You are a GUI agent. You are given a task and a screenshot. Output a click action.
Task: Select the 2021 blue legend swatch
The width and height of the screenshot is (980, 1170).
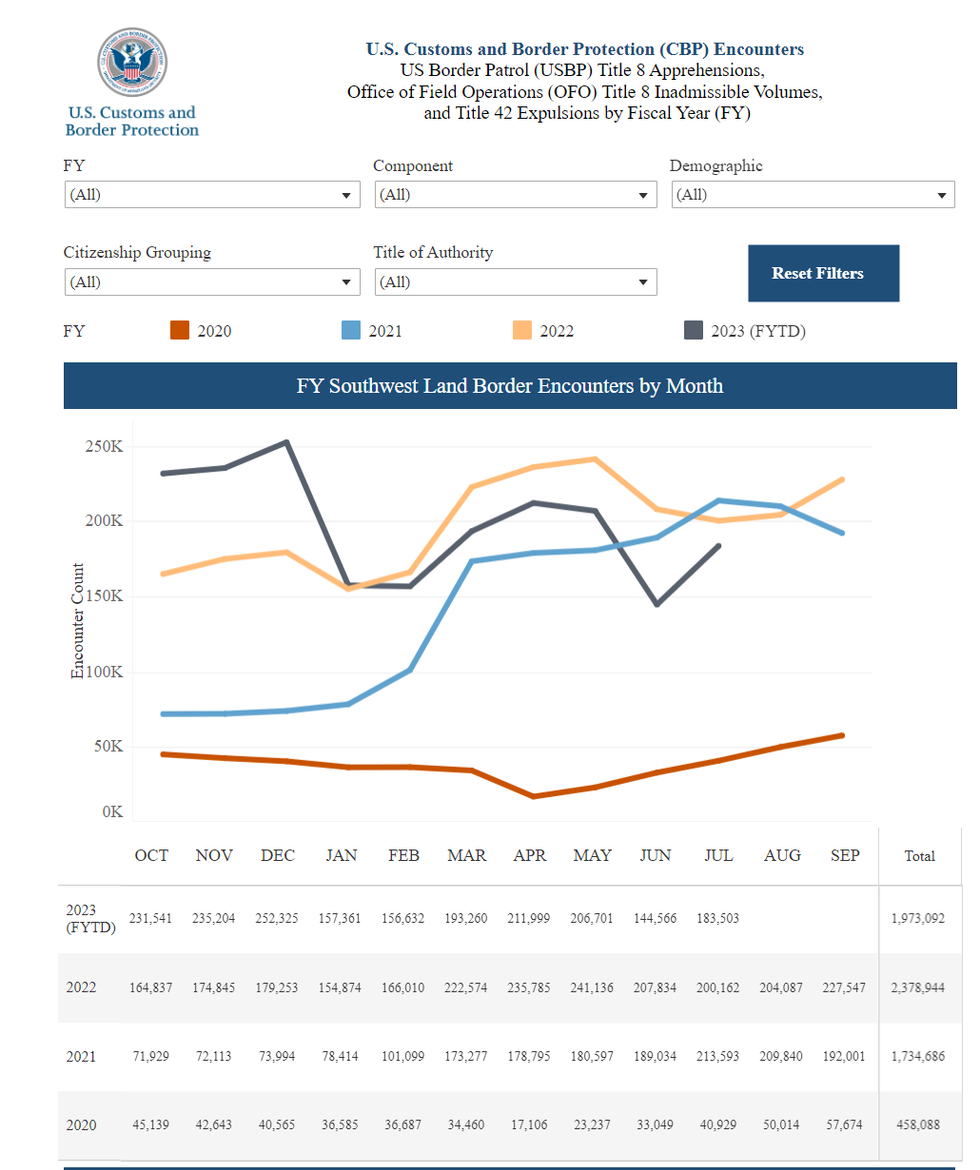[x=351, y=330]
